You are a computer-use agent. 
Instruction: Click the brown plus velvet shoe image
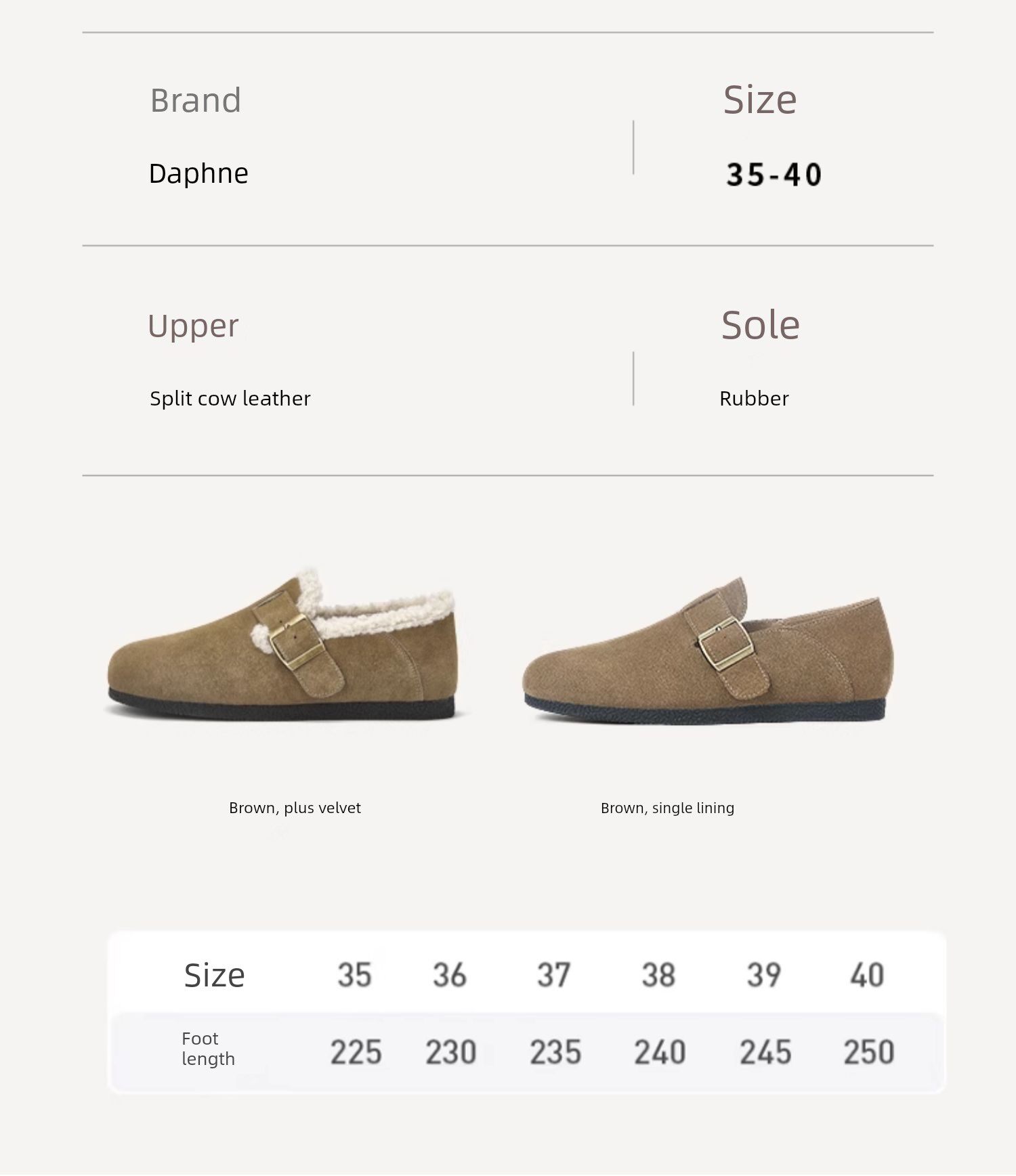coord(283,647)
